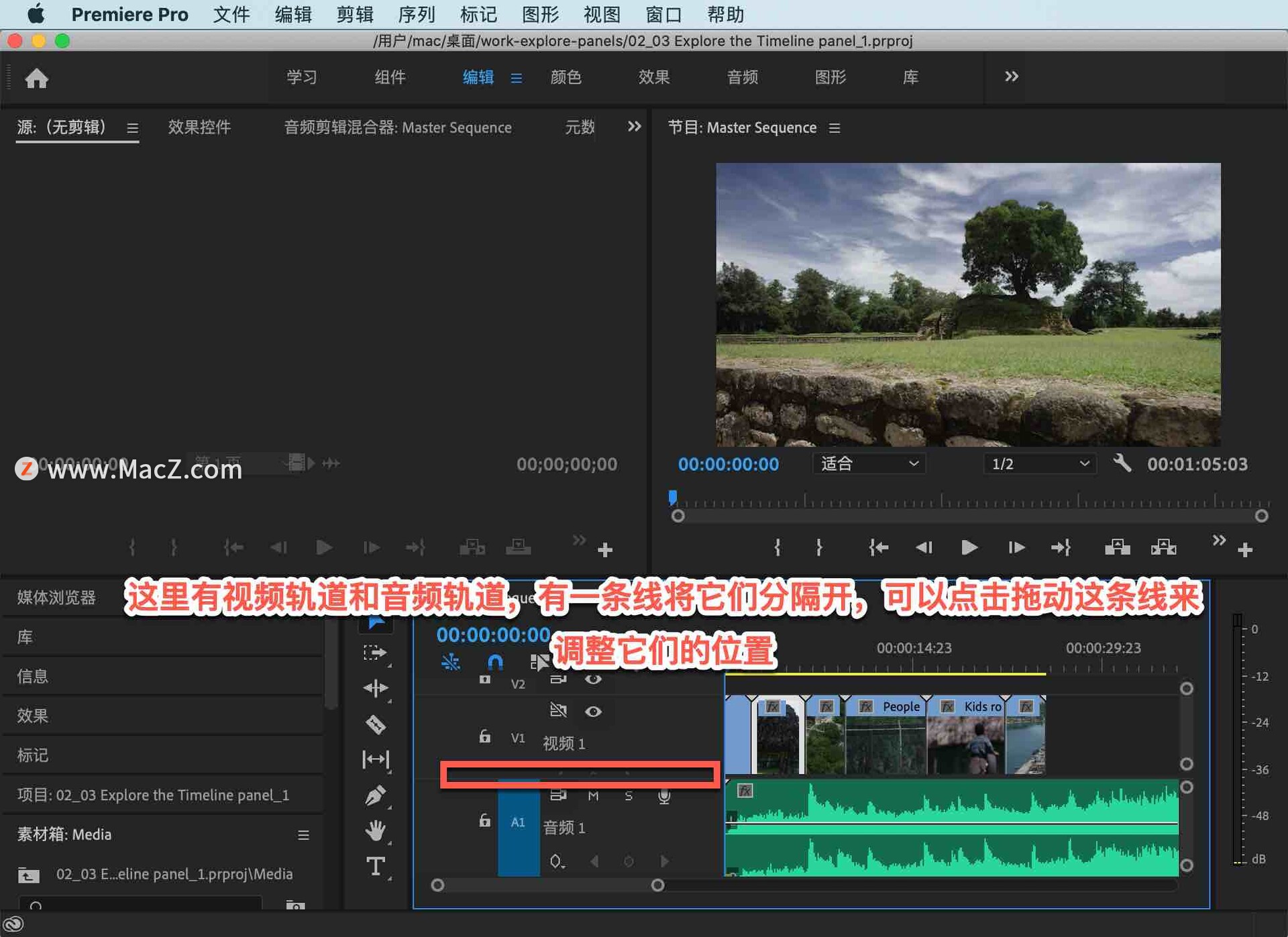
Task: Open Source panel menu
Action: click(x=133, y=127)
